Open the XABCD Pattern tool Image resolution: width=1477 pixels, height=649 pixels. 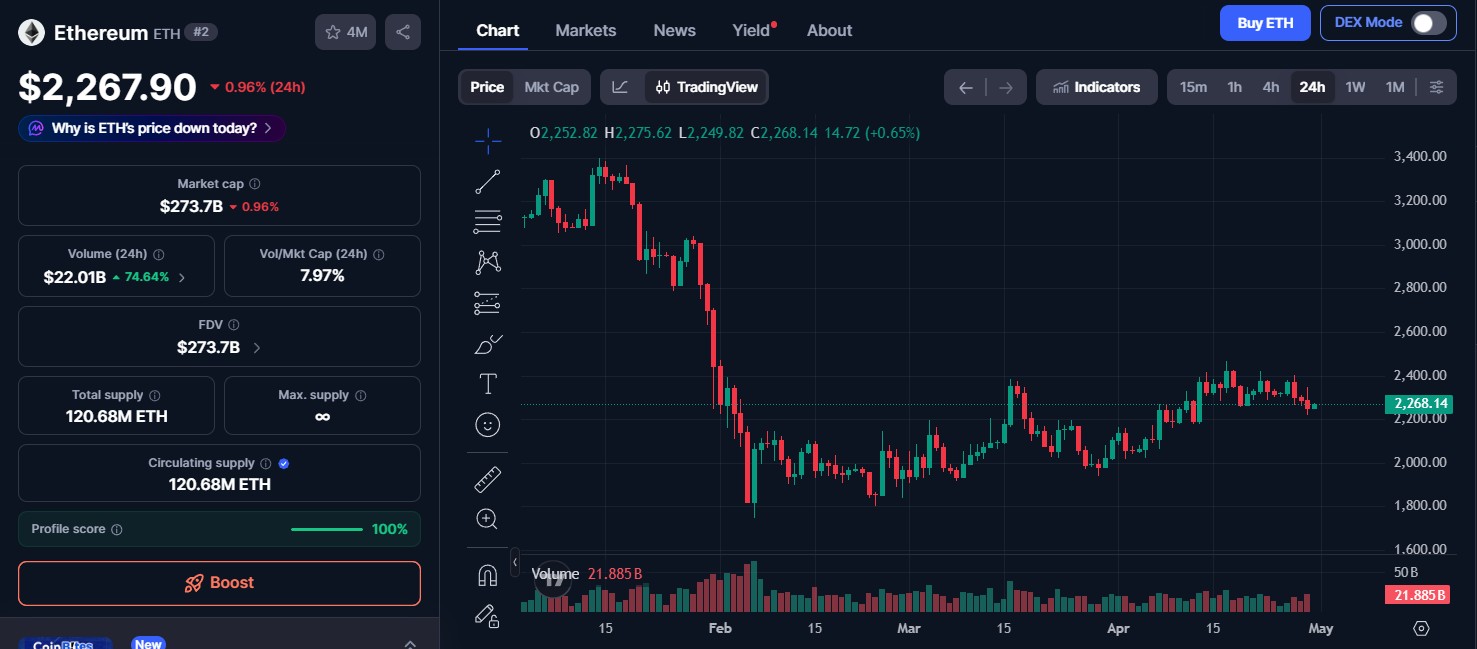pos(487,261)
